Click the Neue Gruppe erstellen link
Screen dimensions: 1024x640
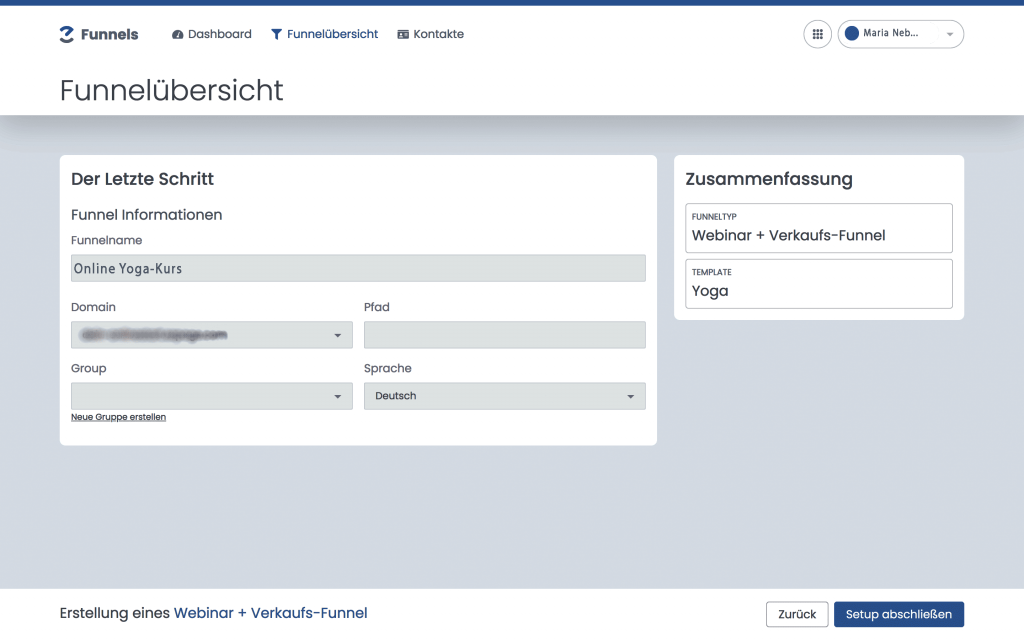[x=118, y=417]
